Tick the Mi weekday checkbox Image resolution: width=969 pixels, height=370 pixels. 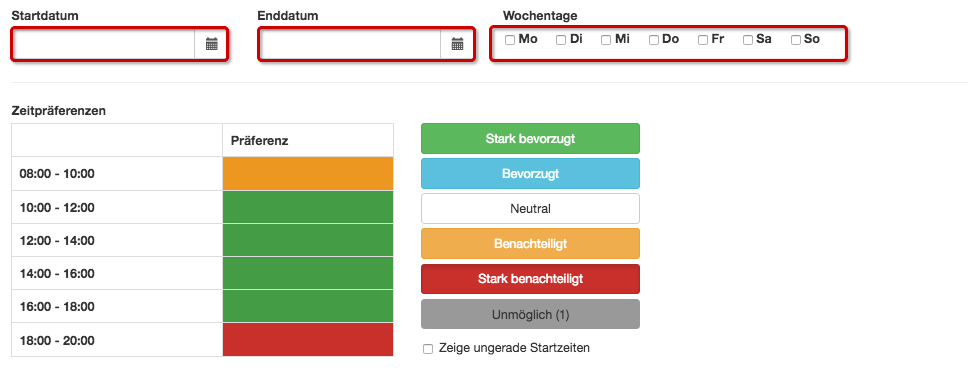pos(606,40)
